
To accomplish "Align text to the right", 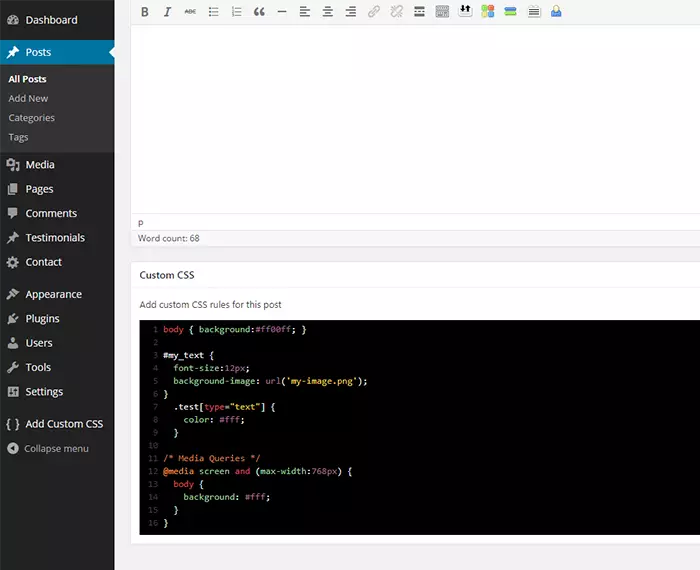I will pos(350,12).
